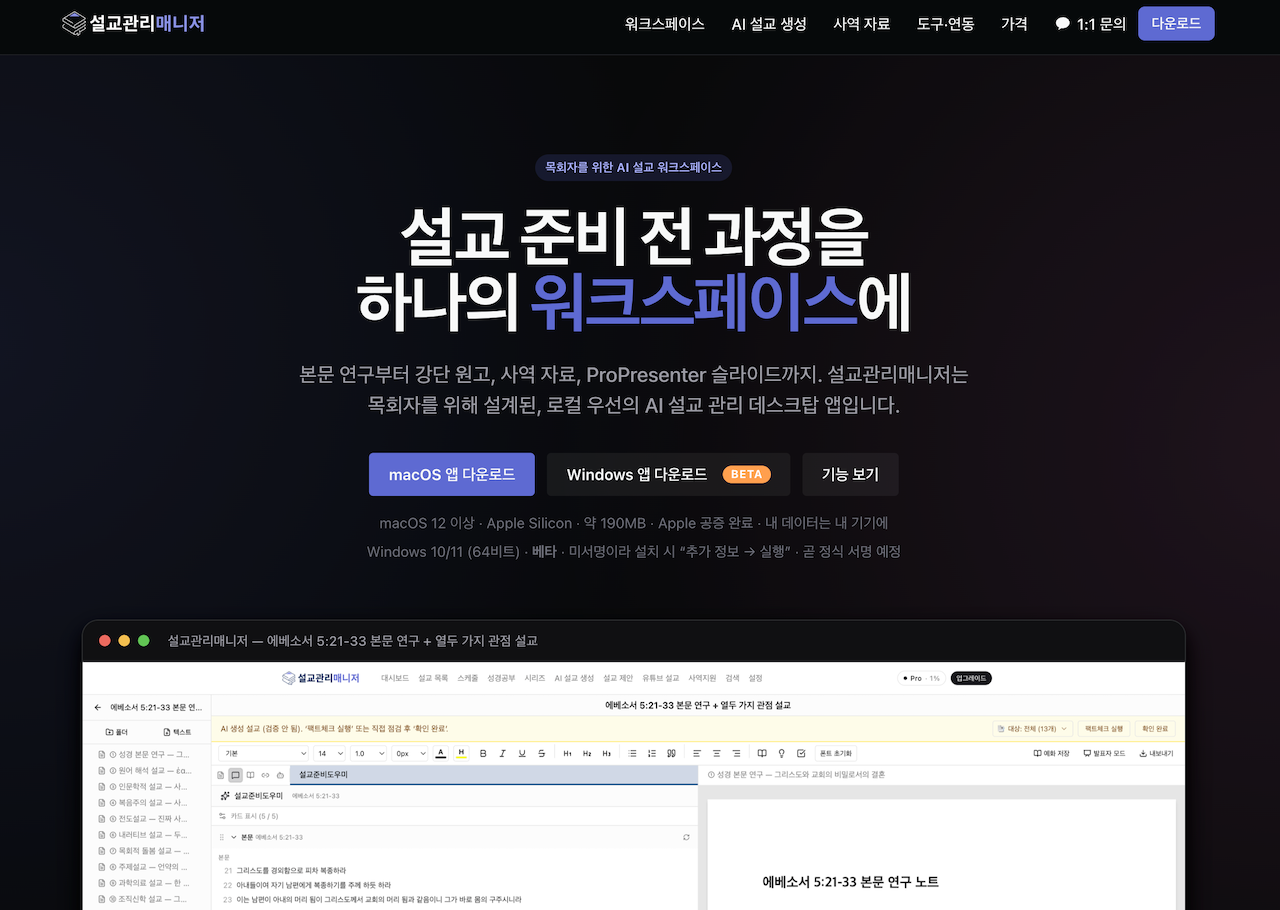
Task: Apply strikethrough in the preview toolbar
Action: tap(541, 753)
